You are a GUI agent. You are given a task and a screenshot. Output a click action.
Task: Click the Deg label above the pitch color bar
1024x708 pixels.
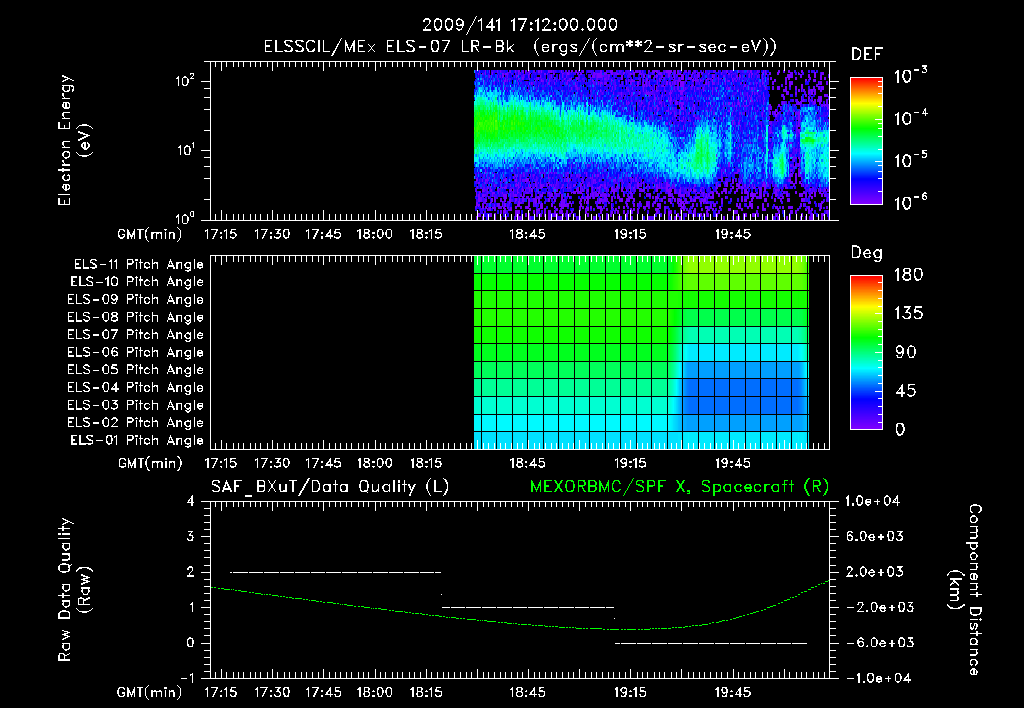click(867, 253)
